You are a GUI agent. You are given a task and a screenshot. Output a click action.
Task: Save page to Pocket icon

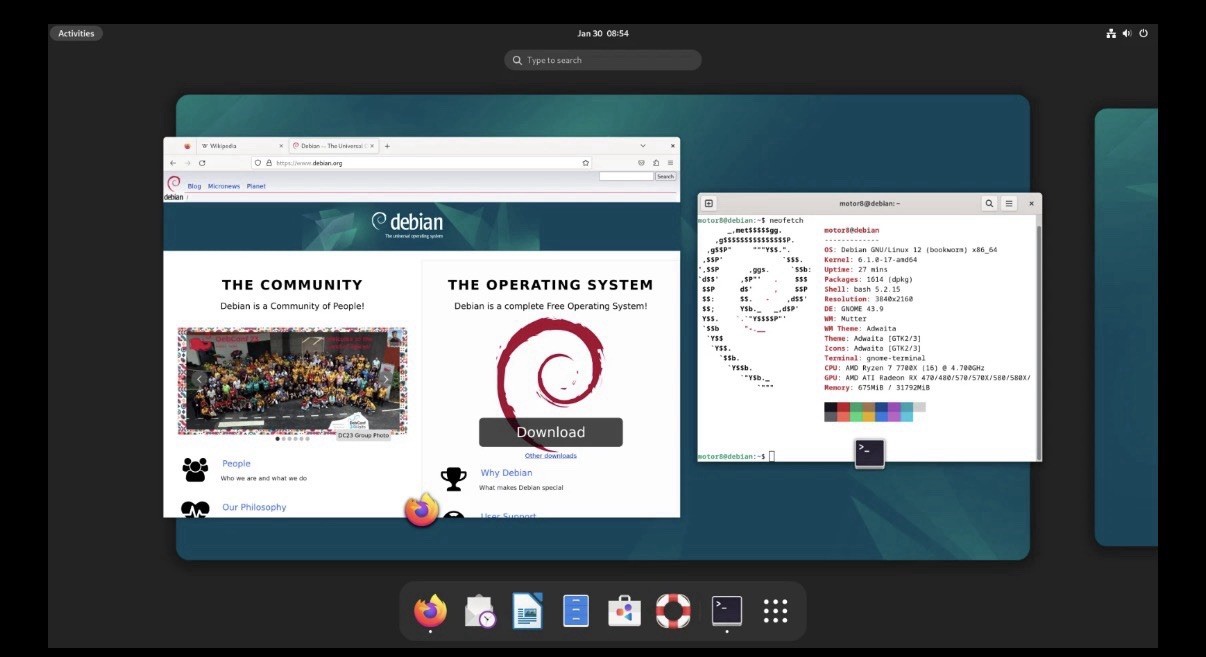641,162
